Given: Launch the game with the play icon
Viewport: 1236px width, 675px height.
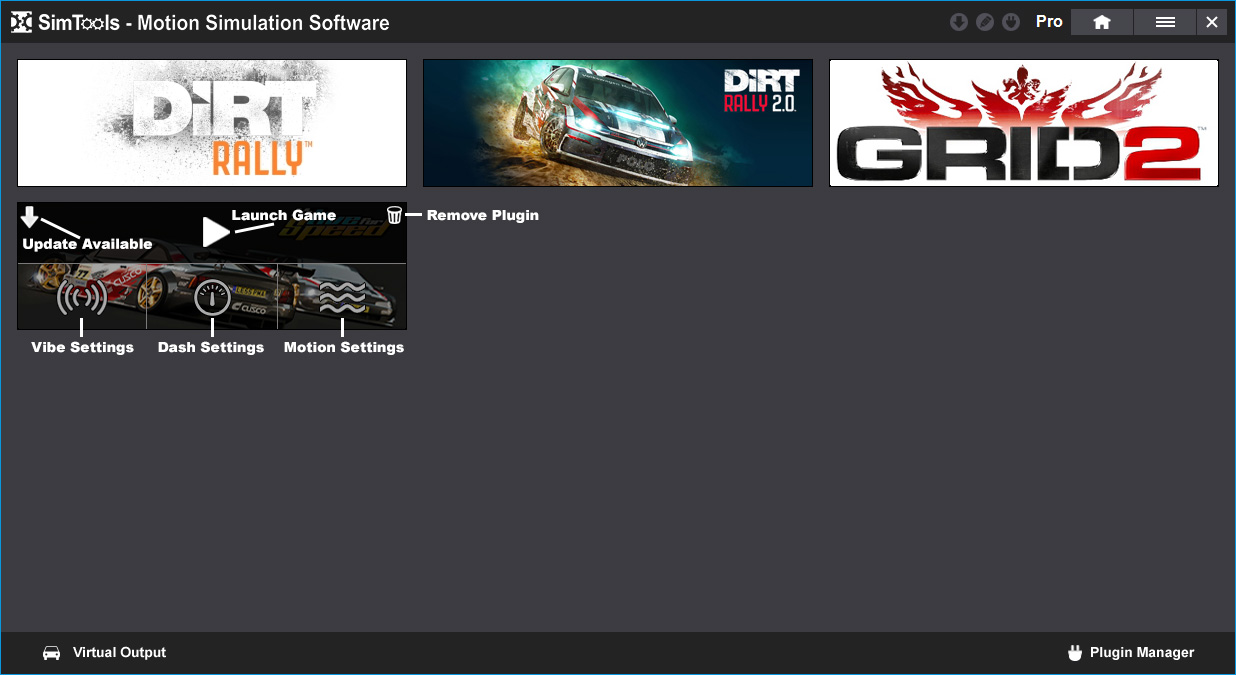Looking at the screenshot, I should pyautogui.click(x=216, y=232).
